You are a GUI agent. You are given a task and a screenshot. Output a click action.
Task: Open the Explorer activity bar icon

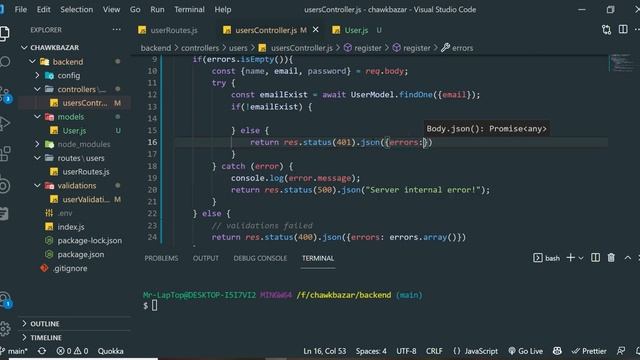coord(4,33)
